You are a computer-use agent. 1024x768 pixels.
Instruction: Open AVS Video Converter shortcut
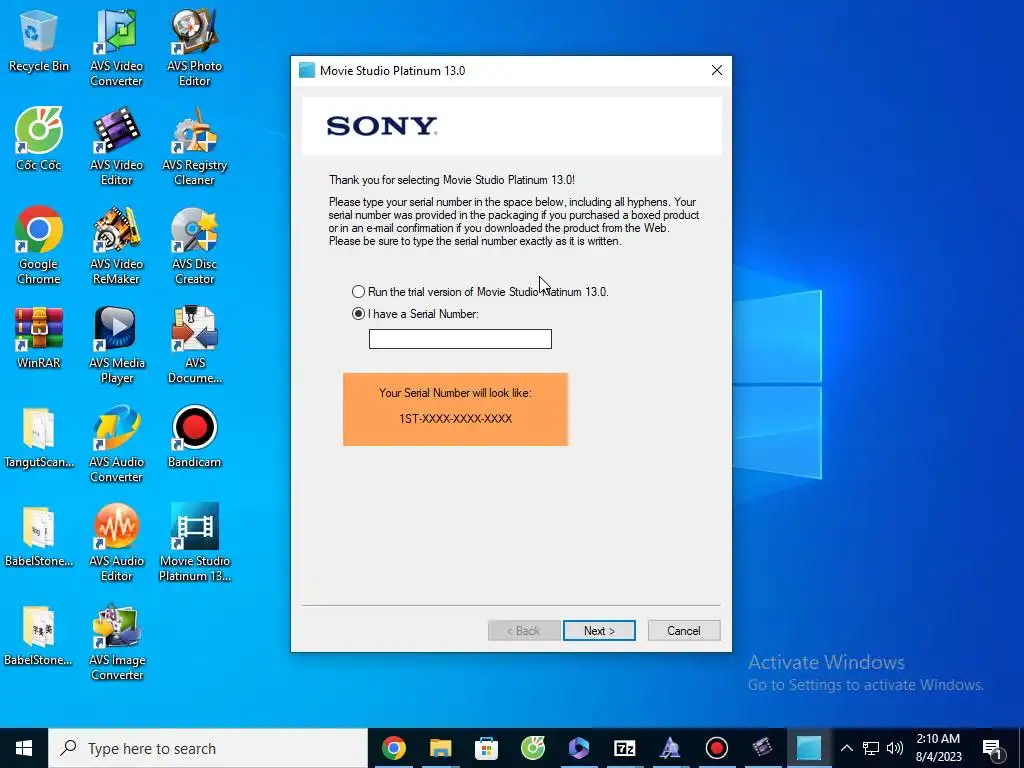tap(116, 48)
